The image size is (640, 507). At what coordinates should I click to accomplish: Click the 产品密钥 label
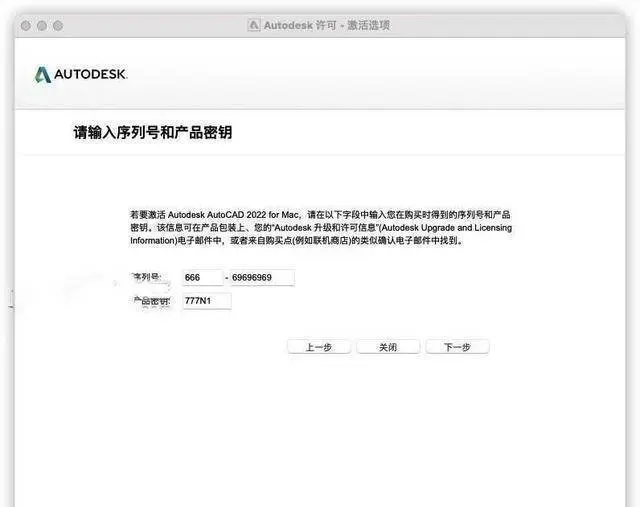[x=151, y=301]
